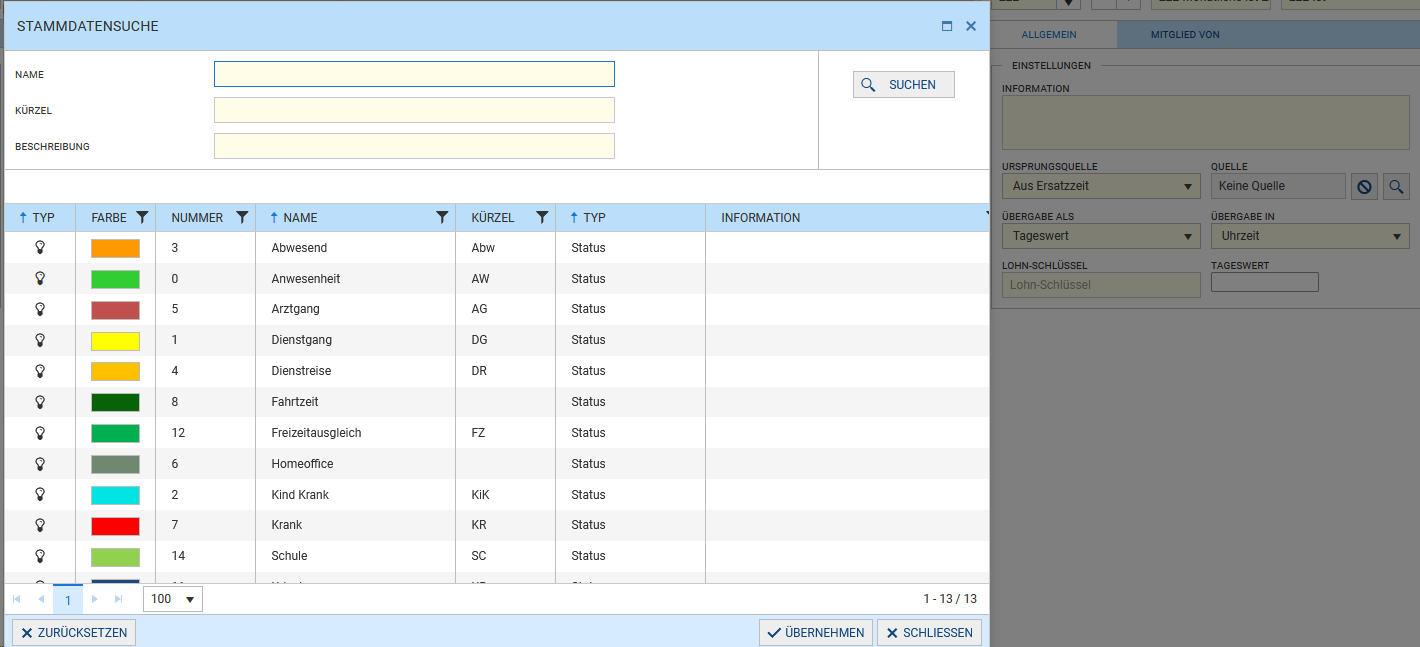Maximize the Stammdatensuche dialog
The height and width of the screenshot is (647, 1420).
point(947,26)
